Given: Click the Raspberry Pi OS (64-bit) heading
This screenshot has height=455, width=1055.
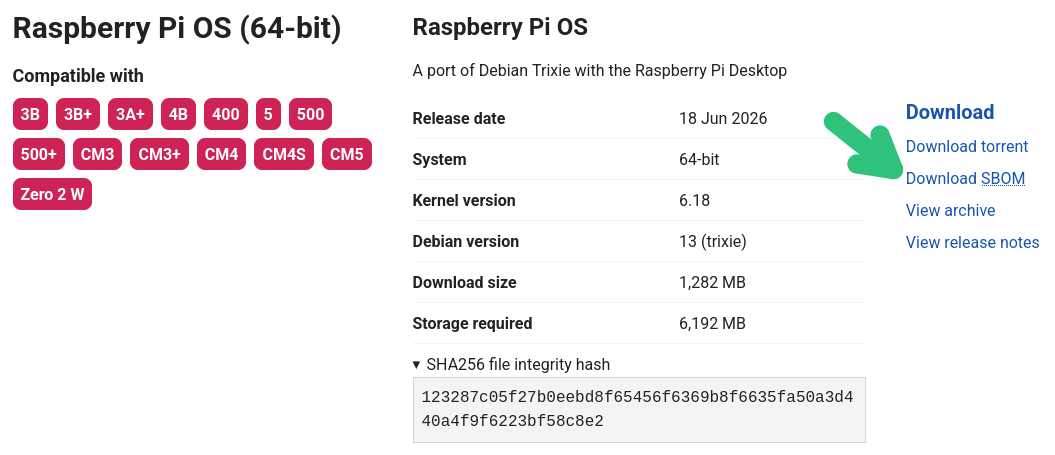Looking at the screenshot, I should click(x=177, y=28).
